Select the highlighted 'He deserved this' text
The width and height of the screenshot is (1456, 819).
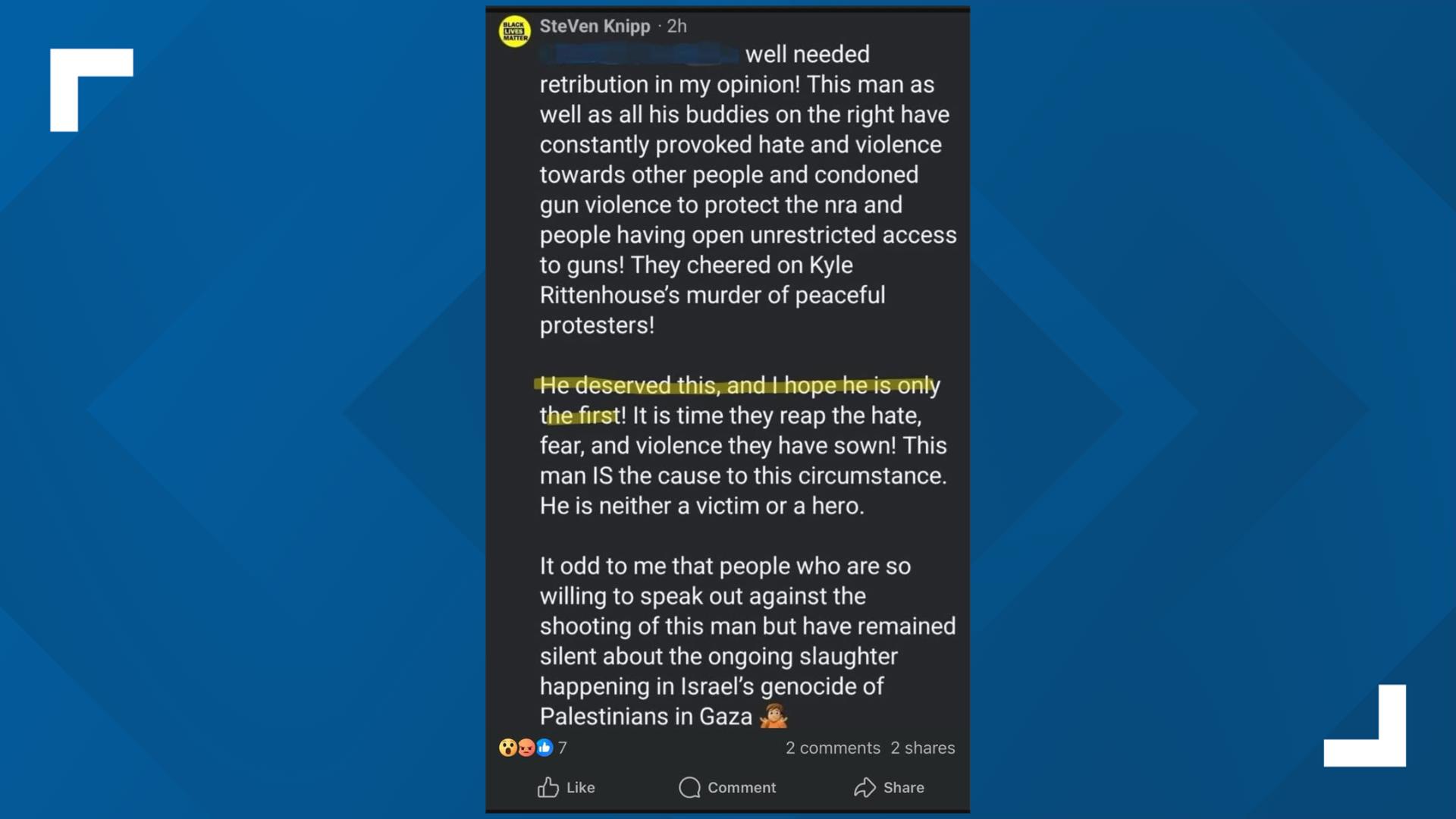pos(660,386)
